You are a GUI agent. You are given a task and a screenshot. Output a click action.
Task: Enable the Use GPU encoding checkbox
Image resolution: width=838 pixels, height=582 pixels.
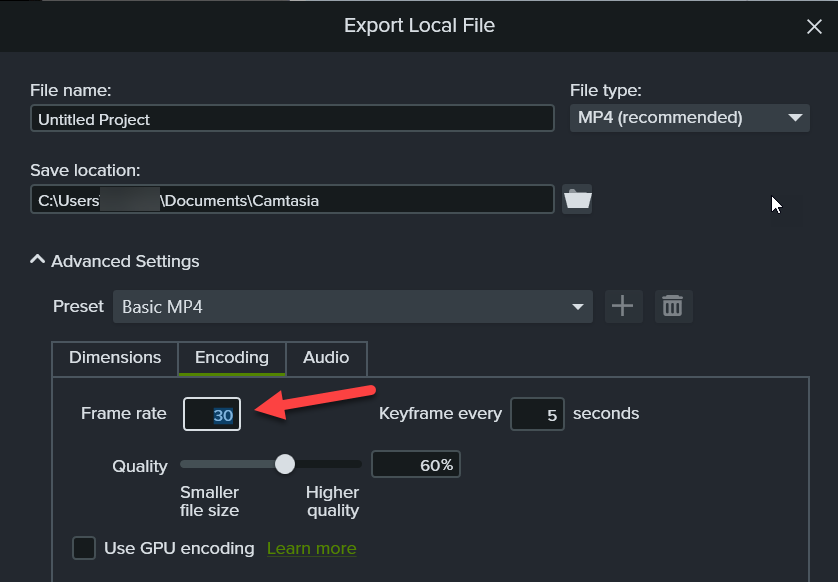point(85,548)
